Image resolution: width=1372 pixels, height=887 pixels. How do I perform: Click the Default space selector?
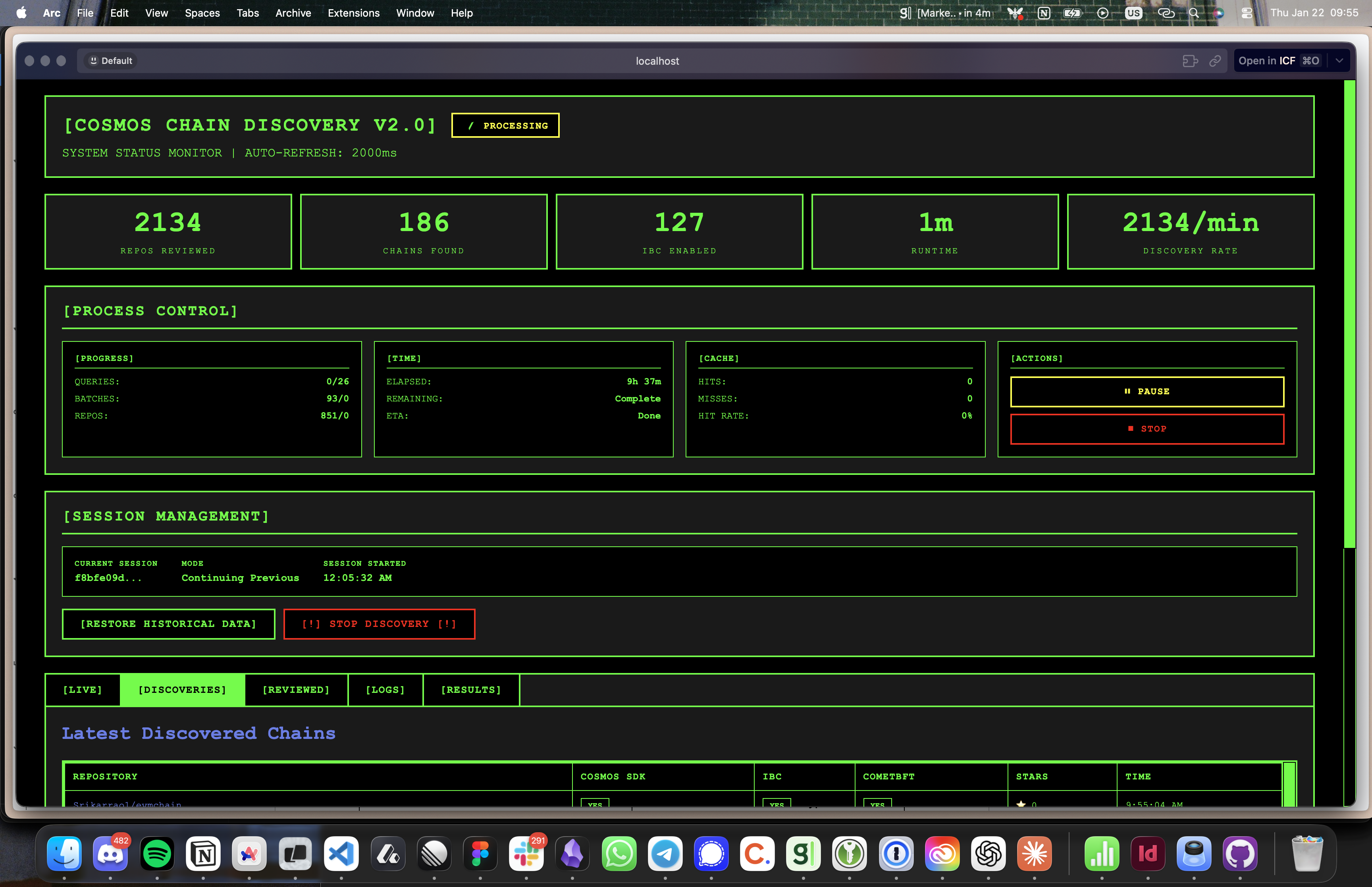click(111, 61)
